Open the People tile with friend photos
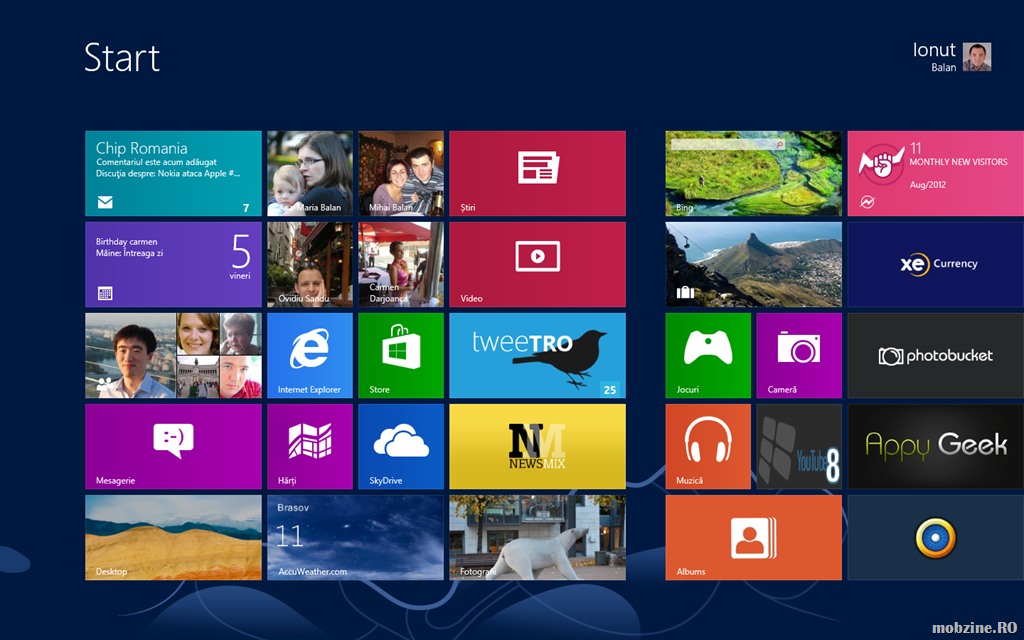Image resolution: width=1024 pixels, height=640 pixels. (173, 355)
